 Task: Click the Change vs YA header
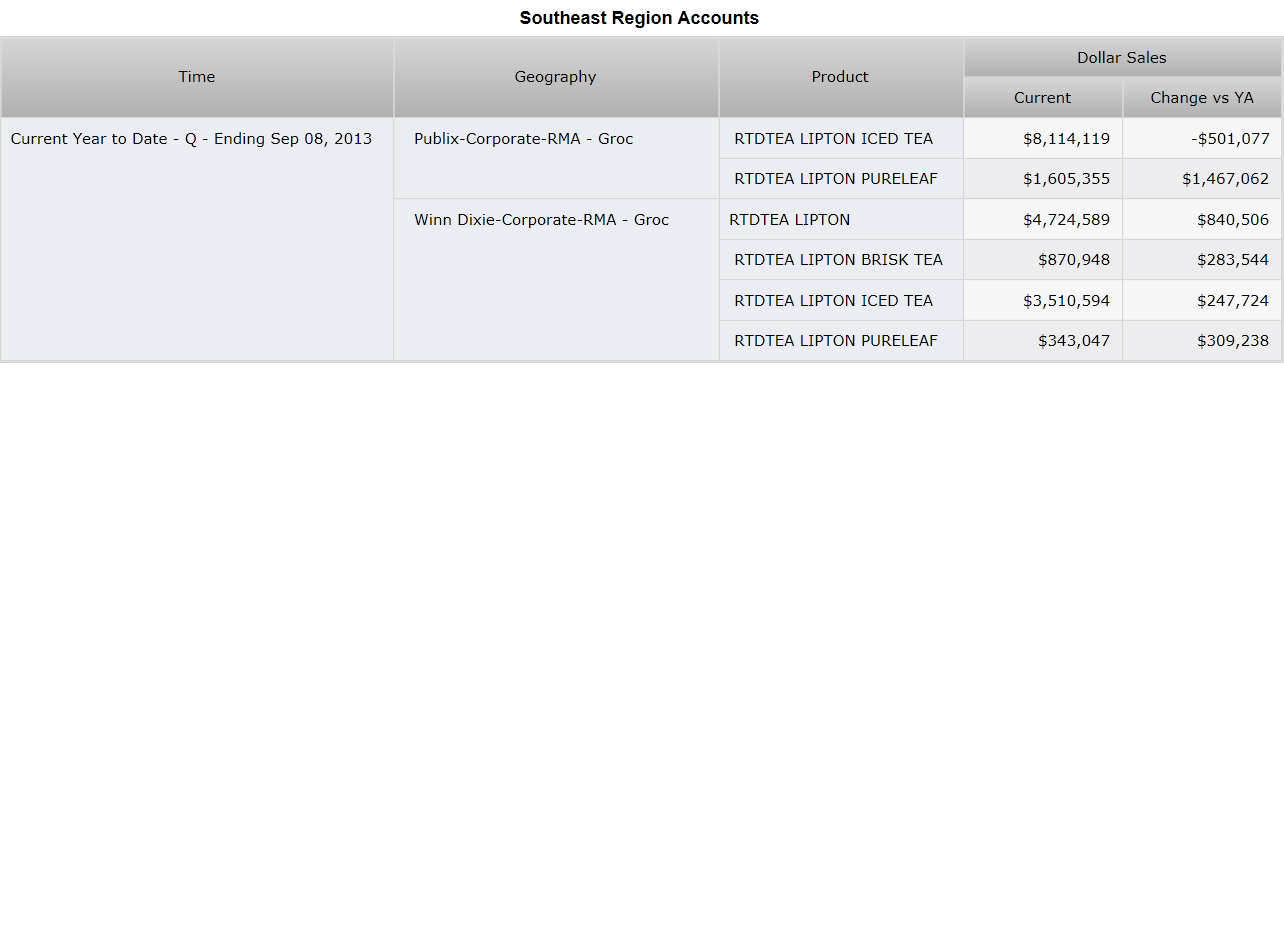(x=1202, y=97)
